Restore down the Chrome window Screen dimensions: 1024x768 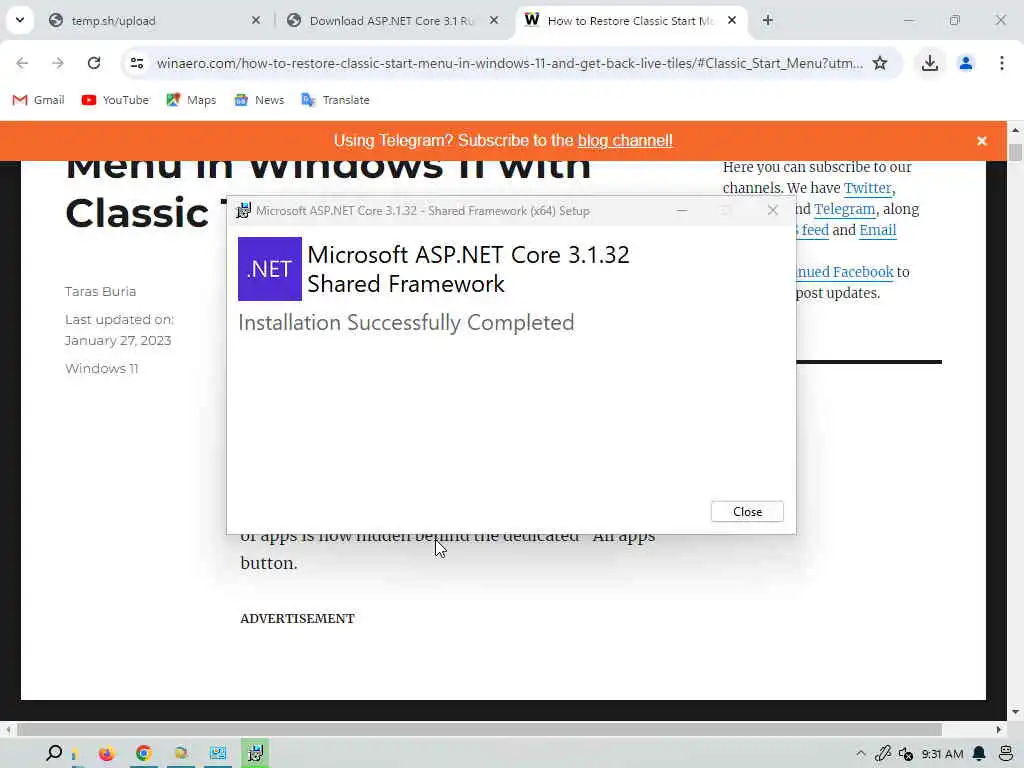955,21
